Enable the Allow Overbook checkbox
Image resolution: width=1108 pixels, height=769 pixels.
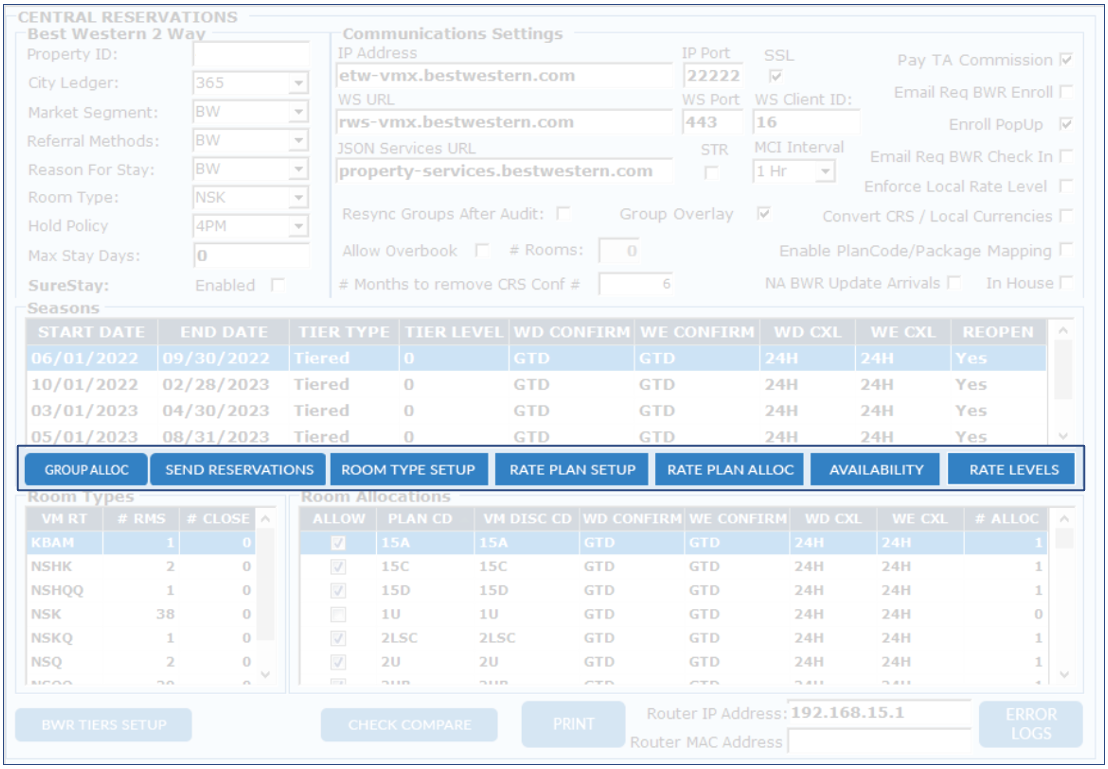[482, 250]
